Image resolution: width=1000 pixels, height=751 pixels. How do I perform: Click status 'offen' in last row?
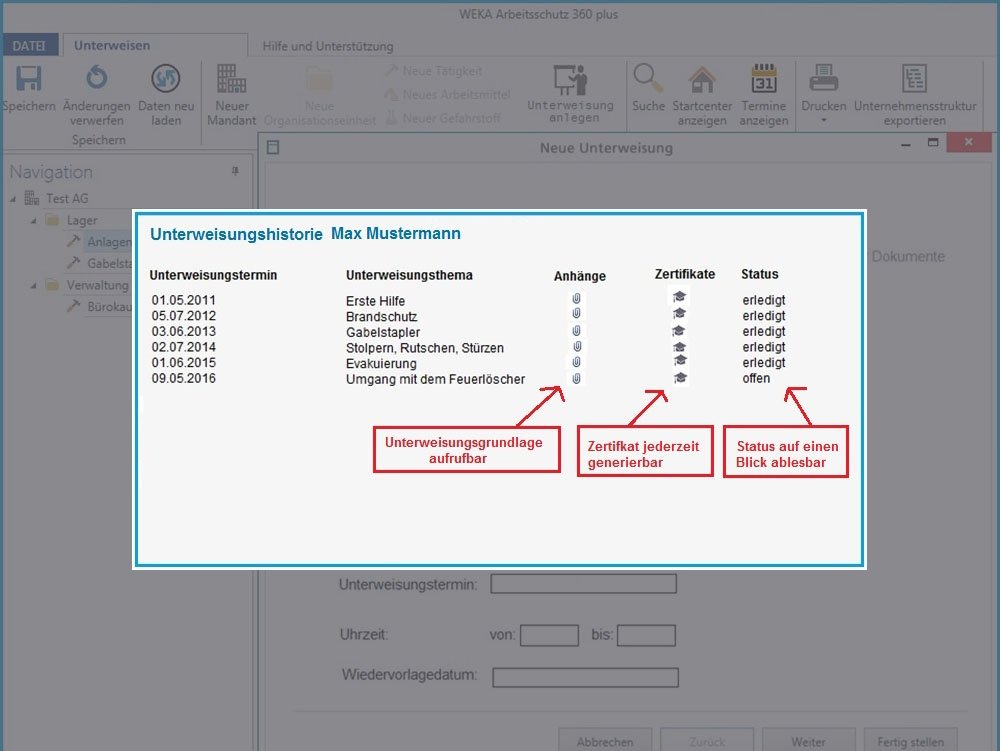click(x=756, y=379)
